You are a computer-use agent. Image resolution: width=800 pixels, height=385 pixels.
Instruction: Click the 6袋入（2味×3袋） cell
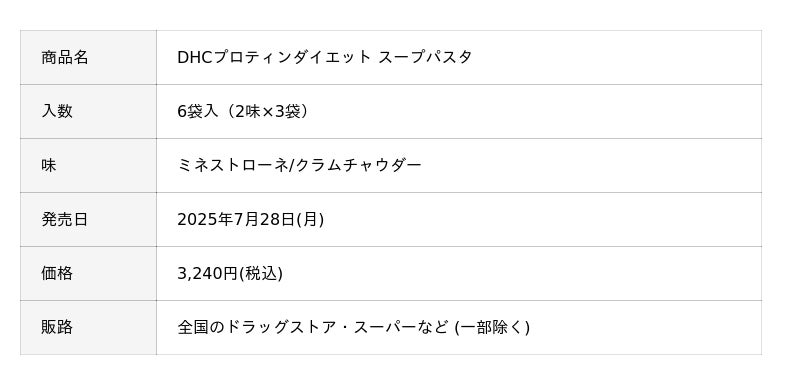click(x=459, y=112)
